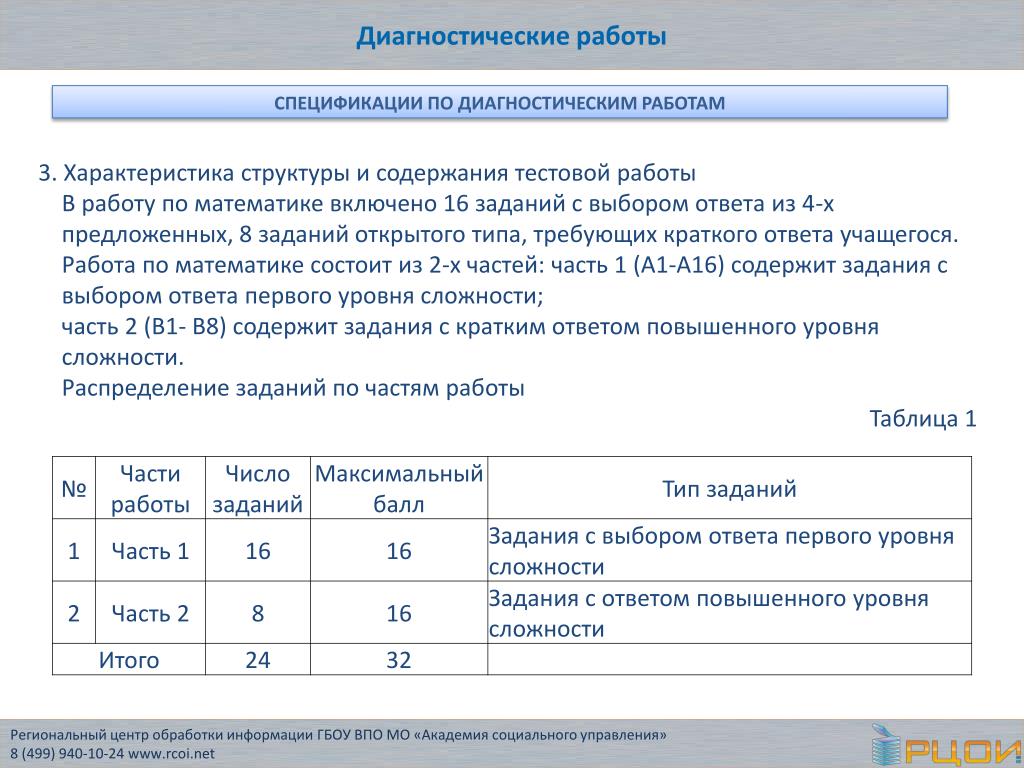
Task: Click the '32' total max score cell
Action: [x=398, y=660]
